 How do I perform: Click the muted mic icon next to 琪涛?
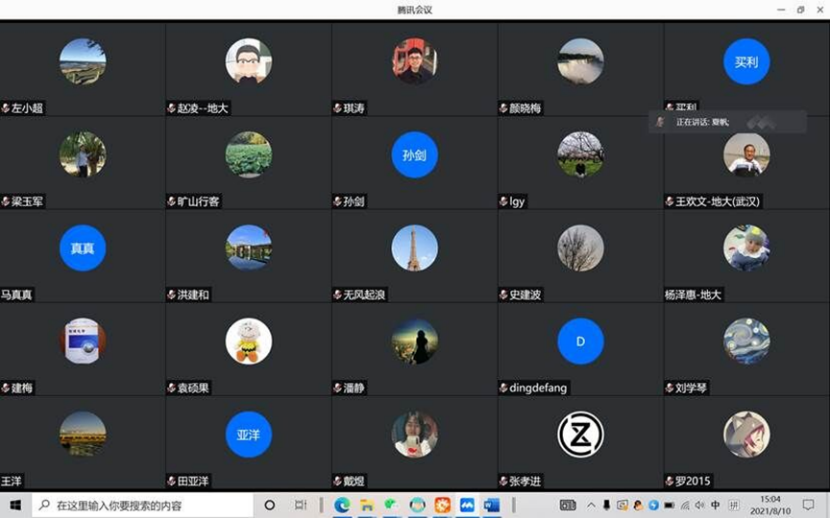[338, 108]
